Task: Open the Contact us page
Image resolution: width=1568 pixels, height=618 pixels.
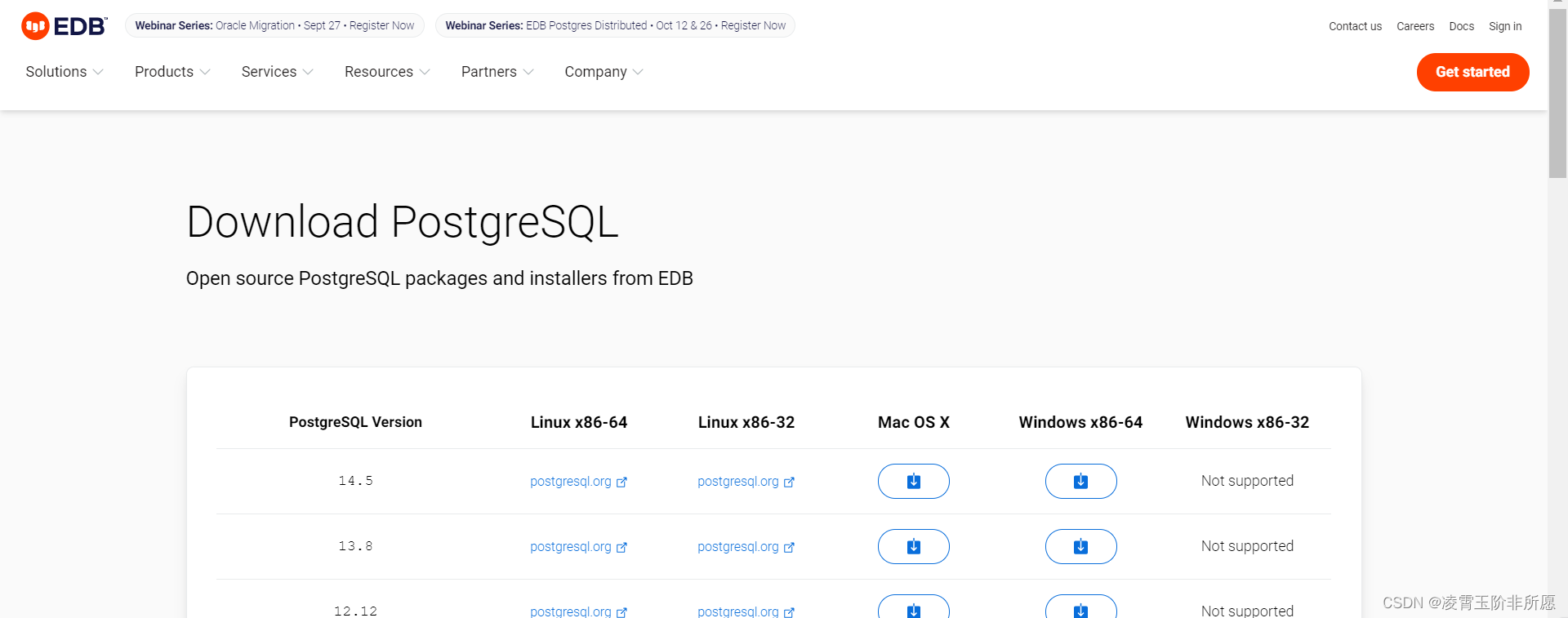Action: tap(1355, 26)
